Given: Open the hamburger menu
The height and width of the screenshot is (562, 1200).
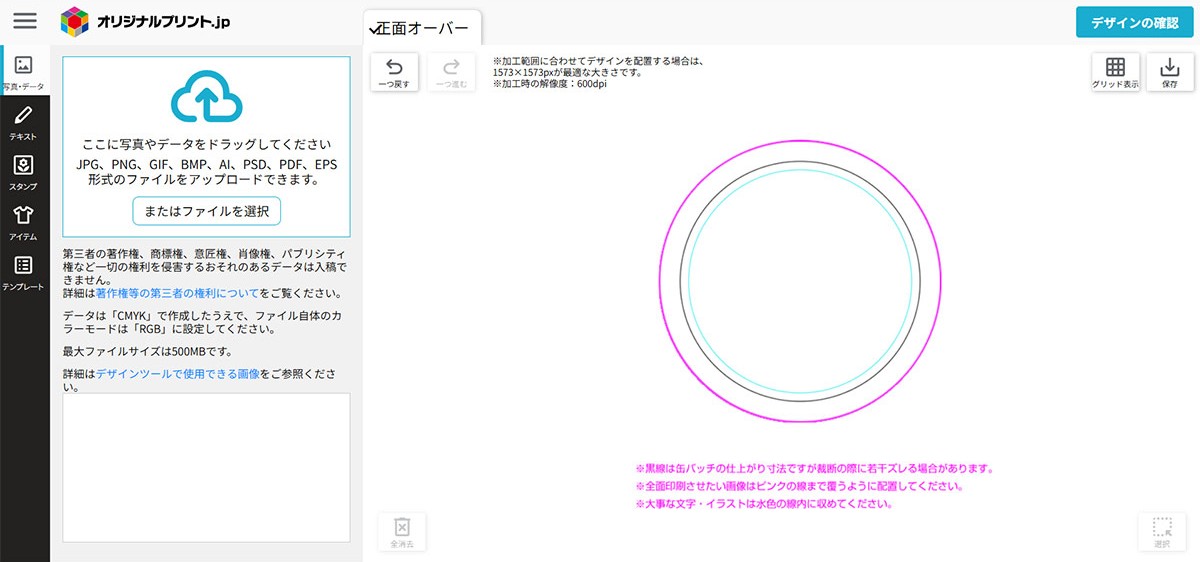Looking at the screenshot, I should (x=25, y=21).
